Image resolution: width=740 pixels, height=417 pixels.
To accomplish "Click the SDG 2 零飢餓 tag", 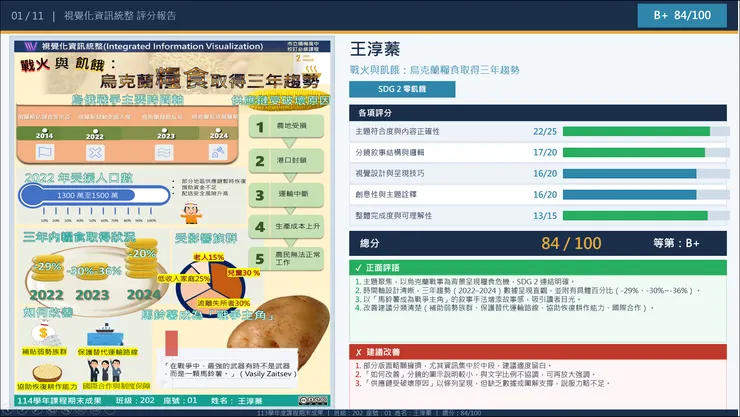I will (402, 89).
